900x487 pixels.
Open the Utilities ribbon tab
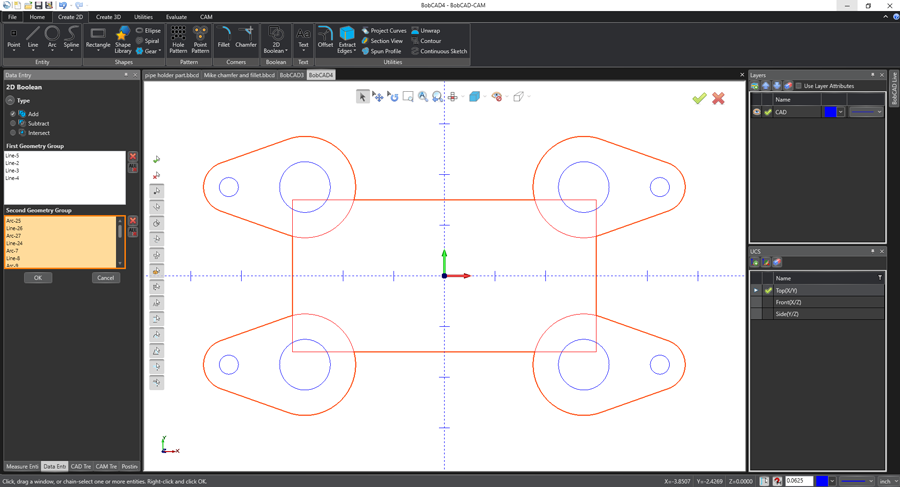143,17
